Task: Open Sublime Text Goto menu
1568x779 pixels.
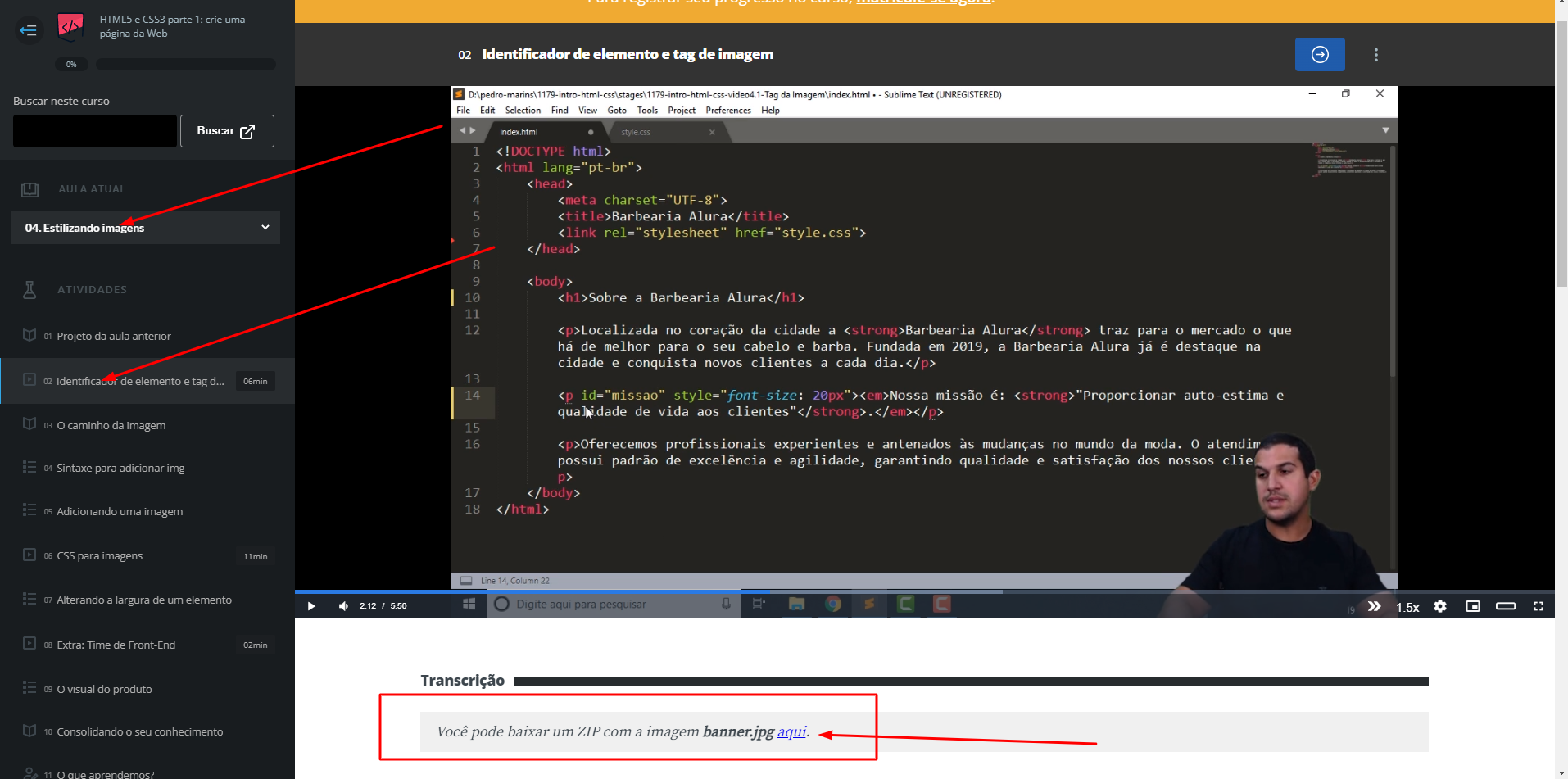Action: [617, 111]
